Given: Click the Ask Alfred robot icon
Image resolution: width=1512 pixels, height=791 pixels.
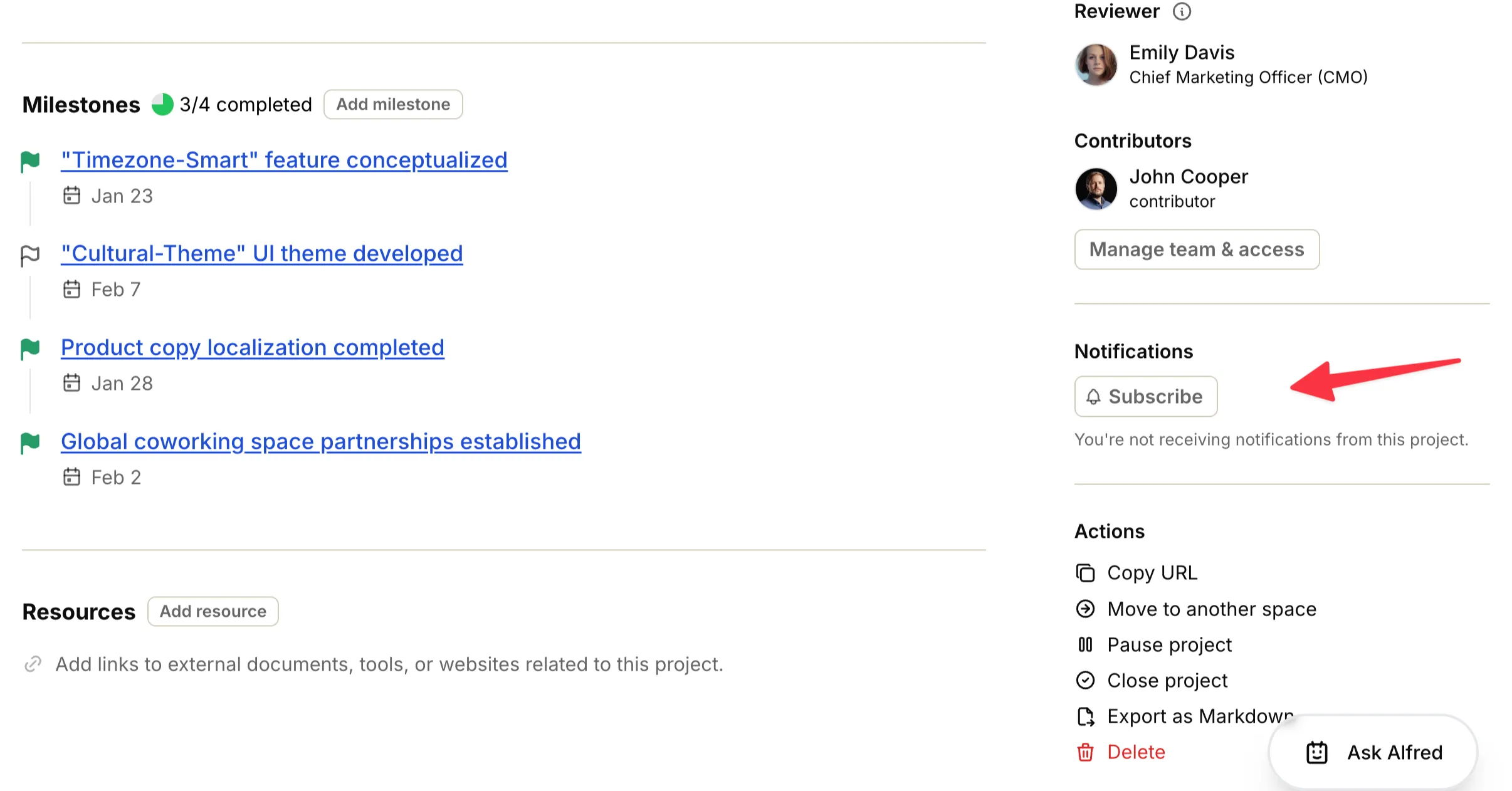Looking at the screenshot, I should coord(1317,752).
